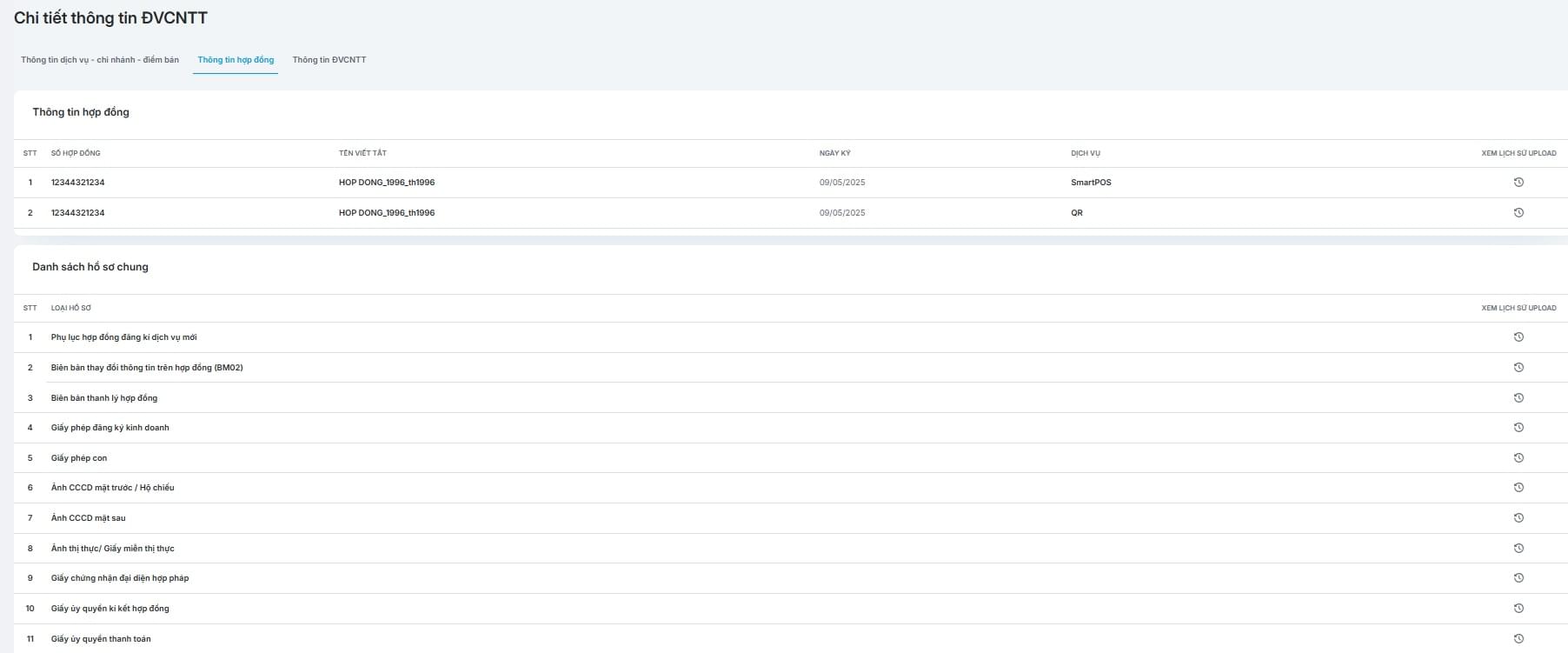View upload history for QR contract
The width and height of the screenshot is (1568, 653).
point(1518,213)
